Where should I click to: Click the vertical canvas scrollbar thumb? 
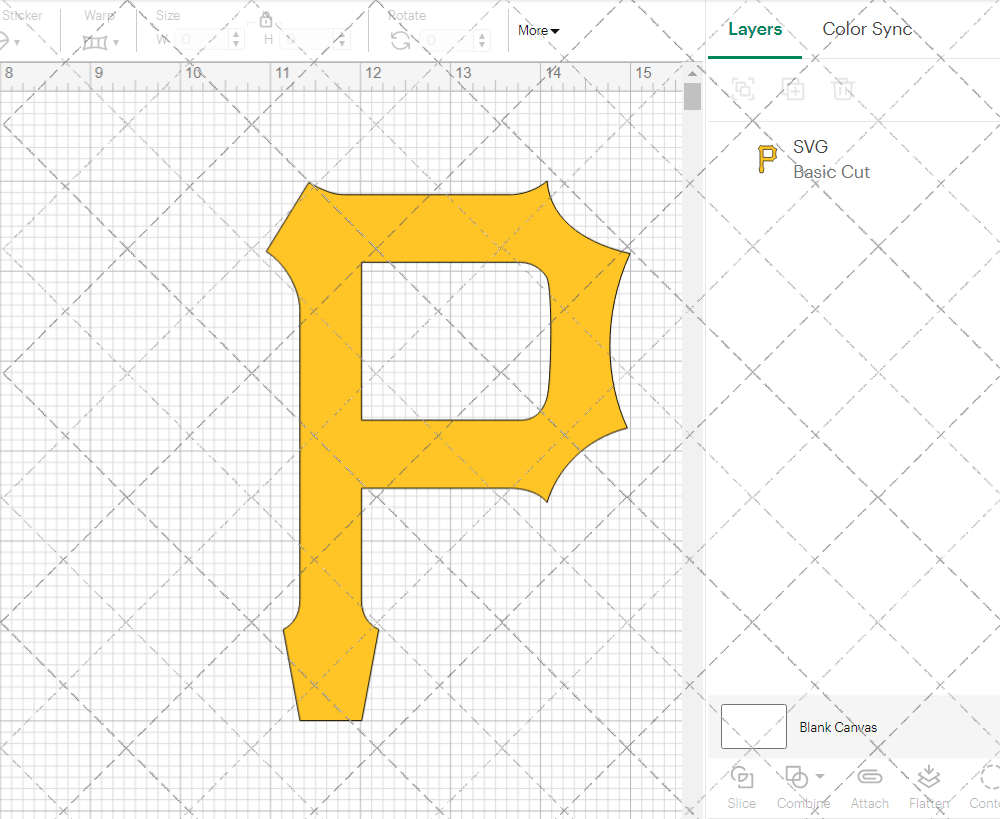pyautogui.click(x=692, y=97)
